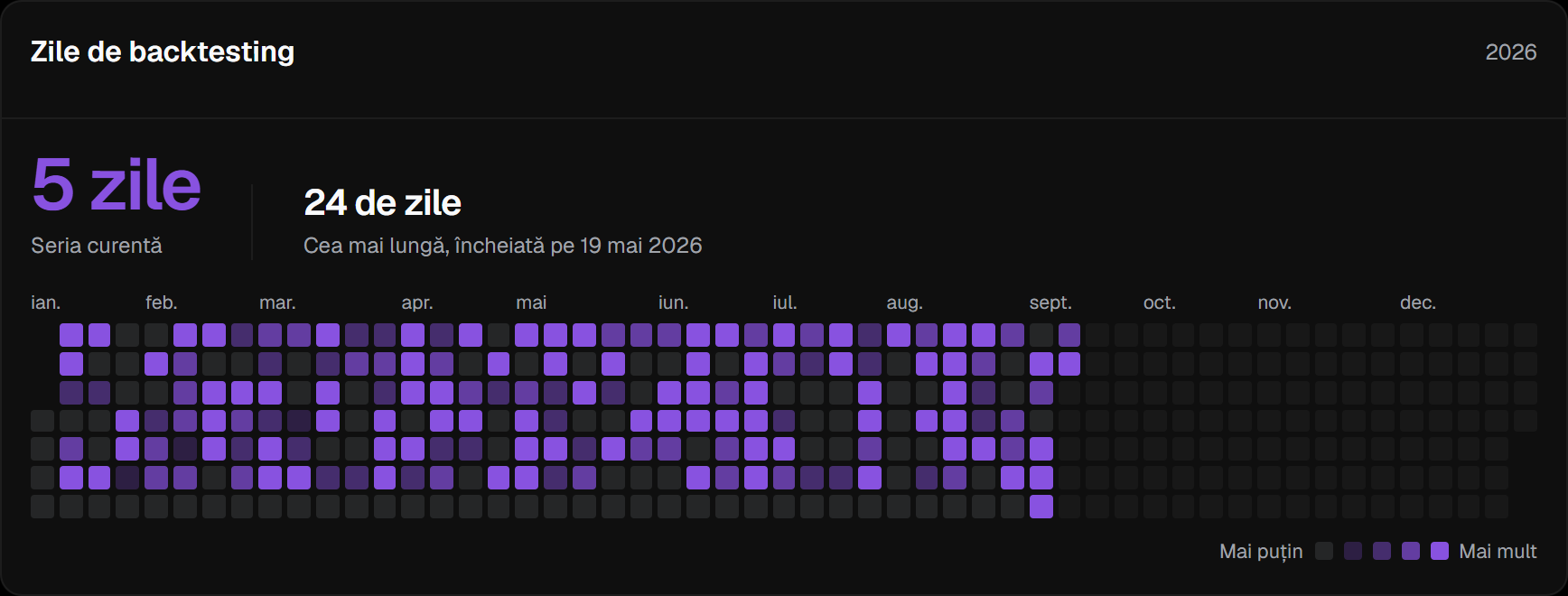1568x596 pixels.
Task: Select the "iul." month label
Action: [785, 303]
